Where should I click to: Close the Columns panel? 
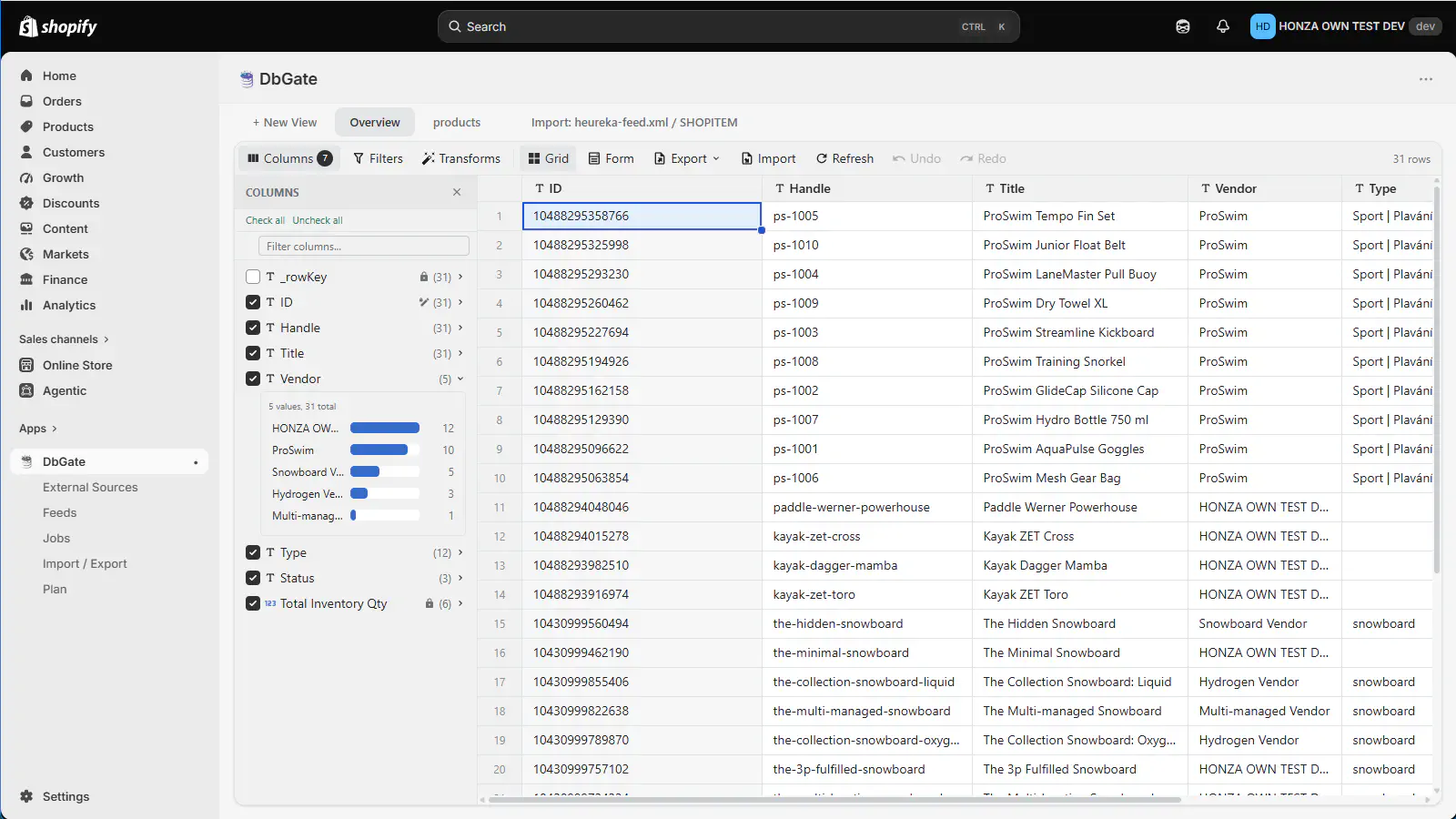[457, 192]
